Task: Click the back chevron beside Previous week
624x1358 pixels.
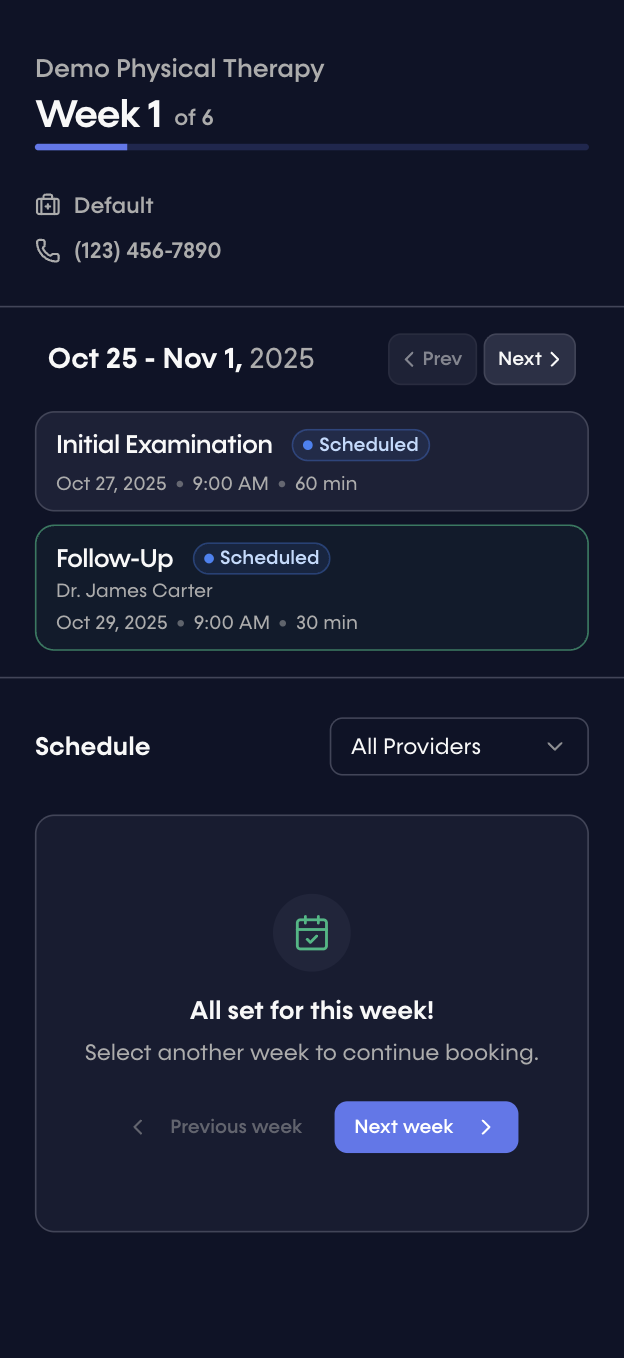Action: pyautogui.click(x=137, y=1127)
